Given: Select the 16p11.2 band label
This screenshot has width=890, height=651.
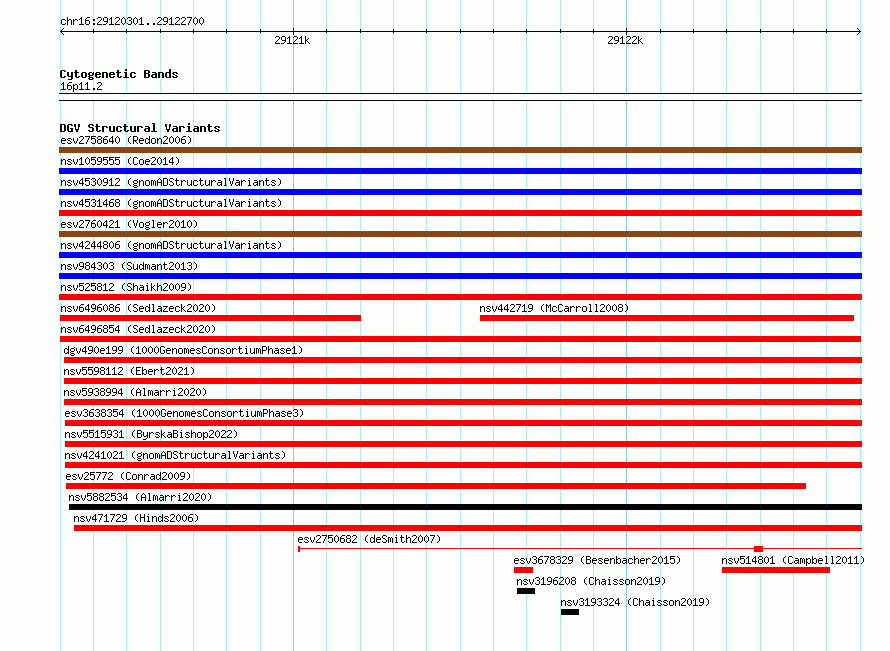Looking at the screenshot, I should click(81, 86).
